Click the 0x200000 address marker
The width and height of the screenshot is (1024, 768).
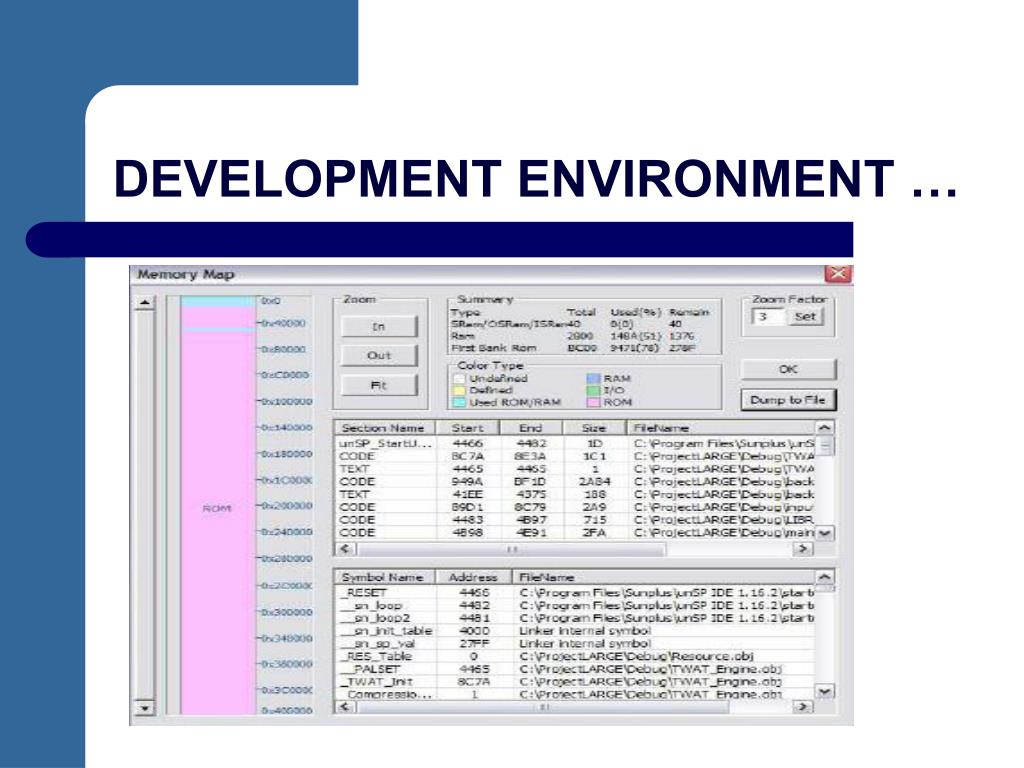click(286, 506)
